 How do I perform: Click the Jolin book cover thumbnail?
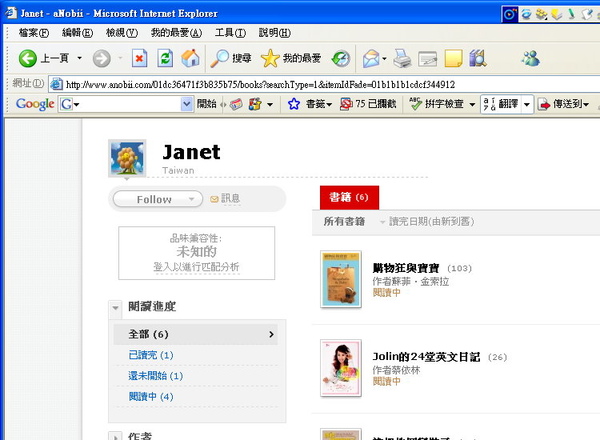tap(341, 368)
